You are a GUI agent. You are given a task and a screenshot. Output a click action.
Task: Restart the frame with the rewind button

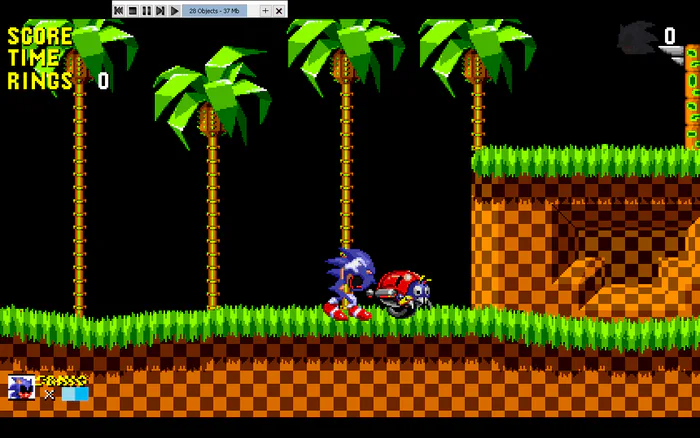119,11
